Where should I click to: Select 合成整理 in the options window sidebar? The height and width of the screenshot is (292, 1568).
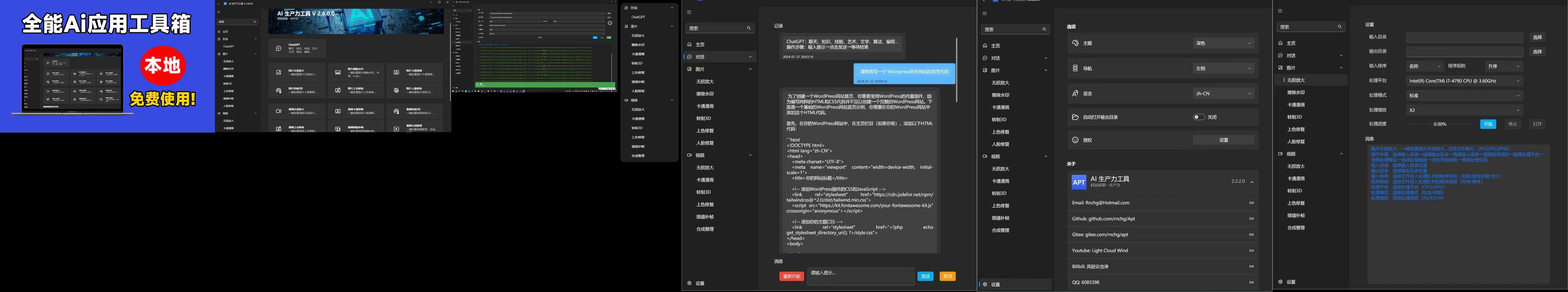pos(1000,230)
